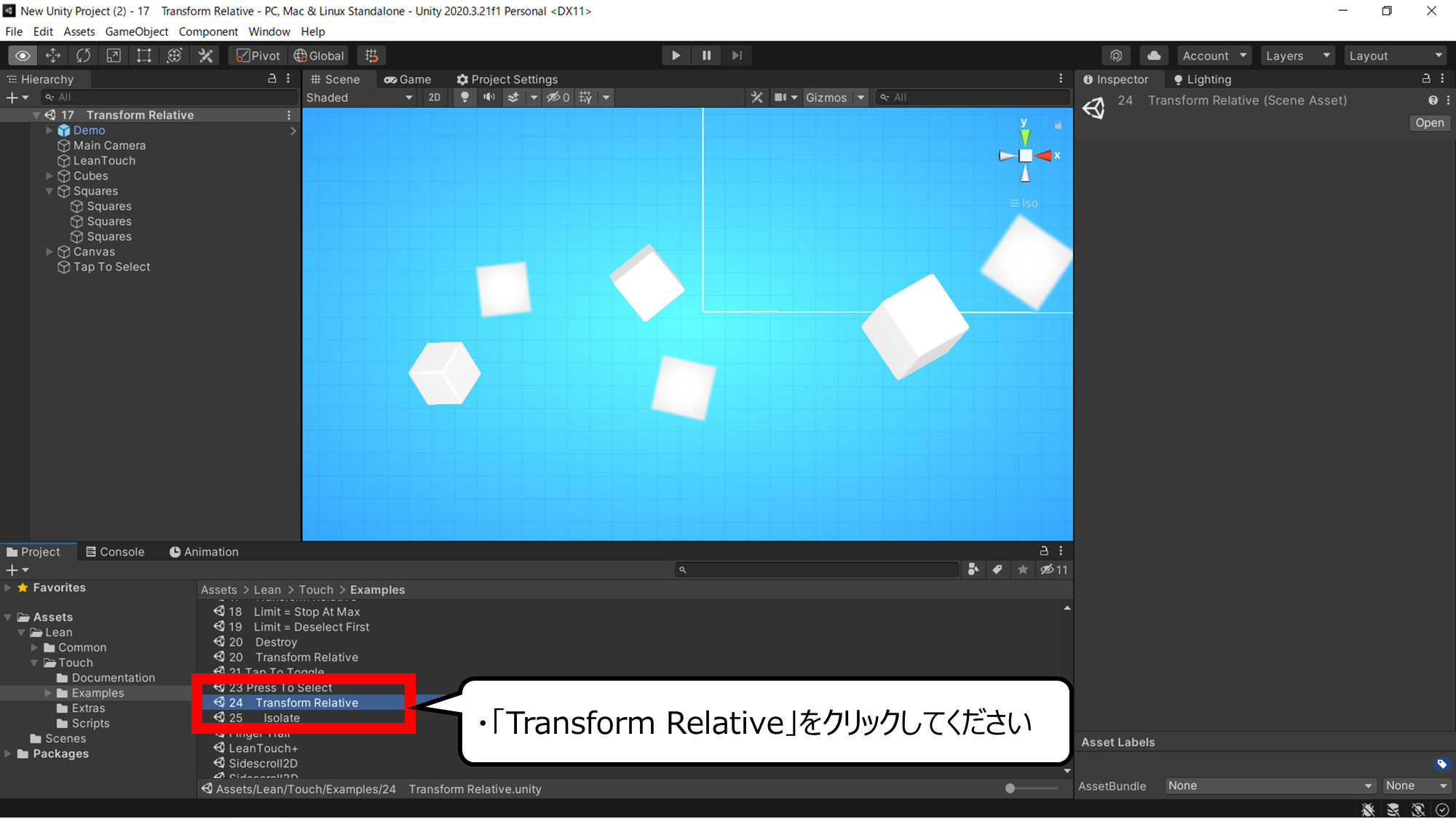The height and width of the screenshot is (819, 1456).
Task: Switch to the Project Settings tab
Action: pos(507,79)
